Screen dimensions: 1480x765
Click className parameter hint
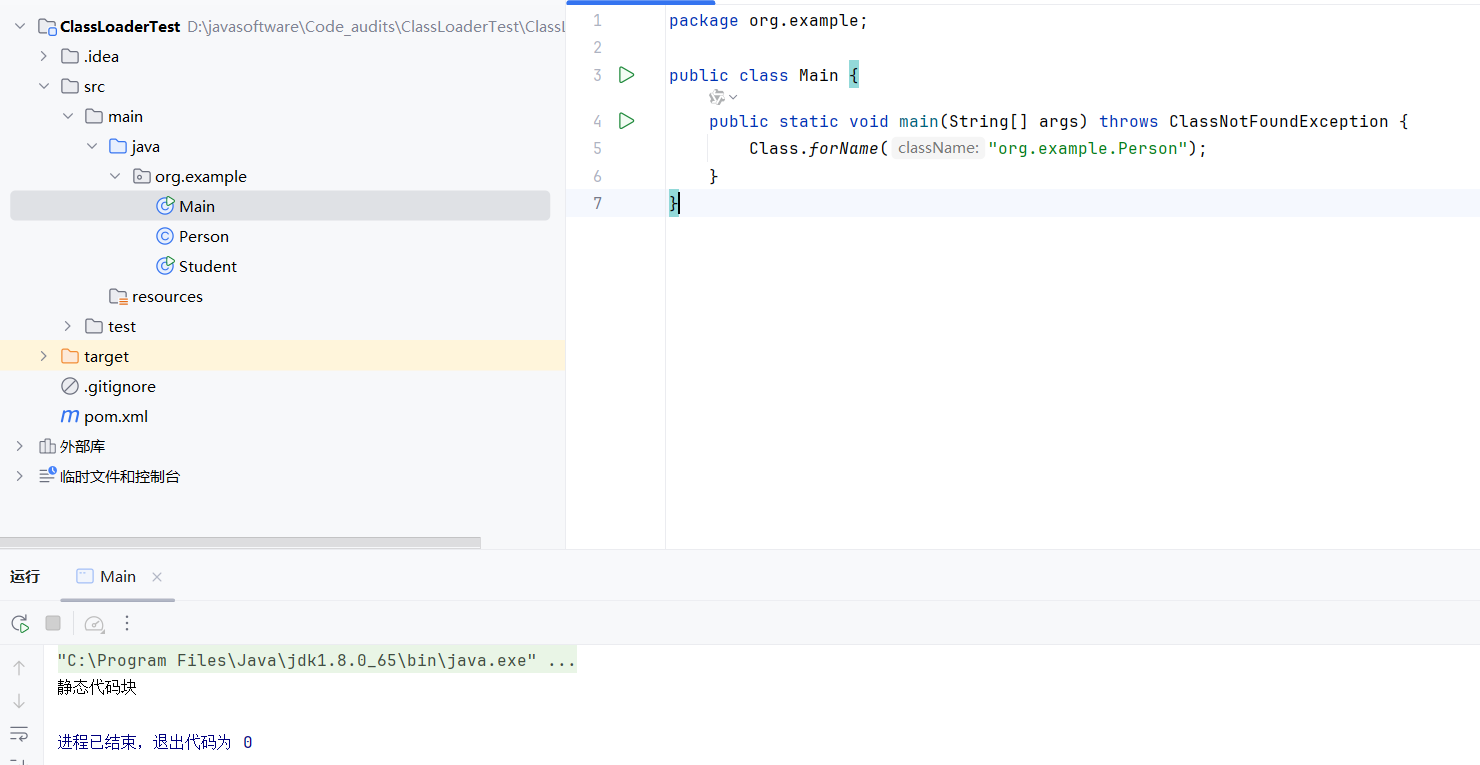click(938, 148)
